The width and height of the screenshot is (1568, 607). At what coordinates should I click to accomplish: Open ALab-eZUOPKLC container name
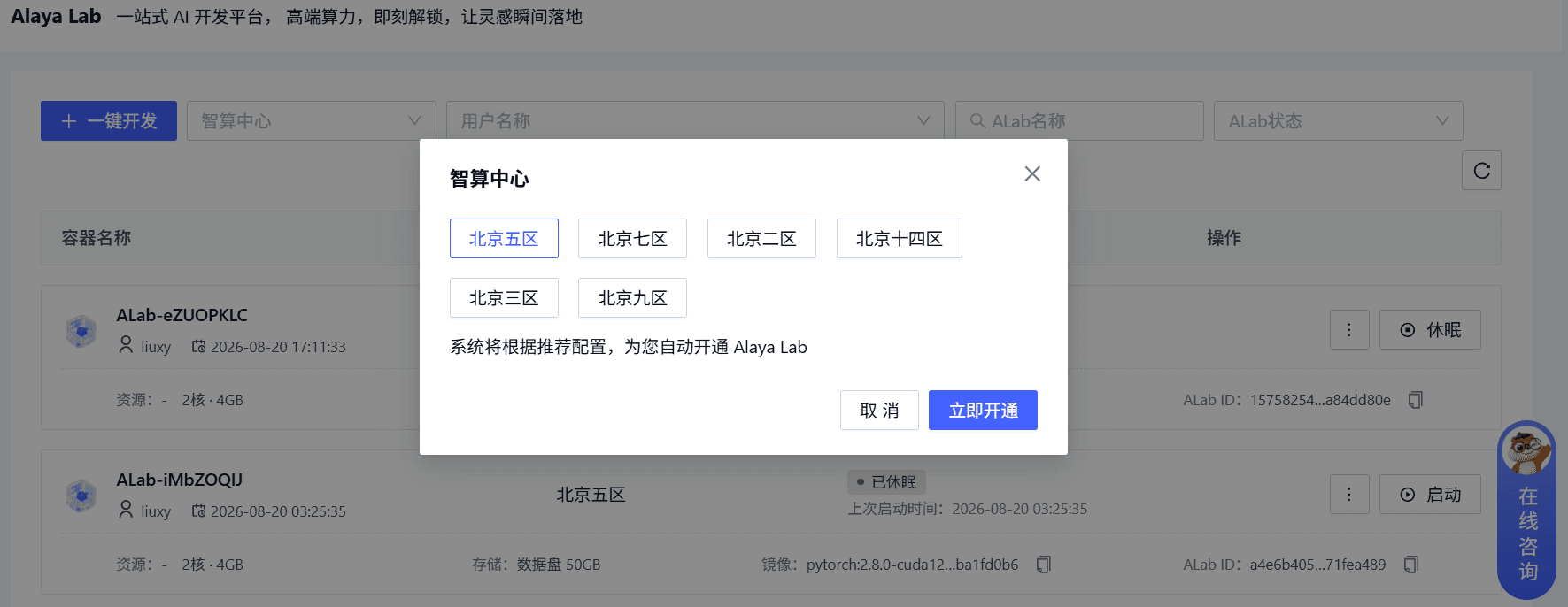point(182,315)
